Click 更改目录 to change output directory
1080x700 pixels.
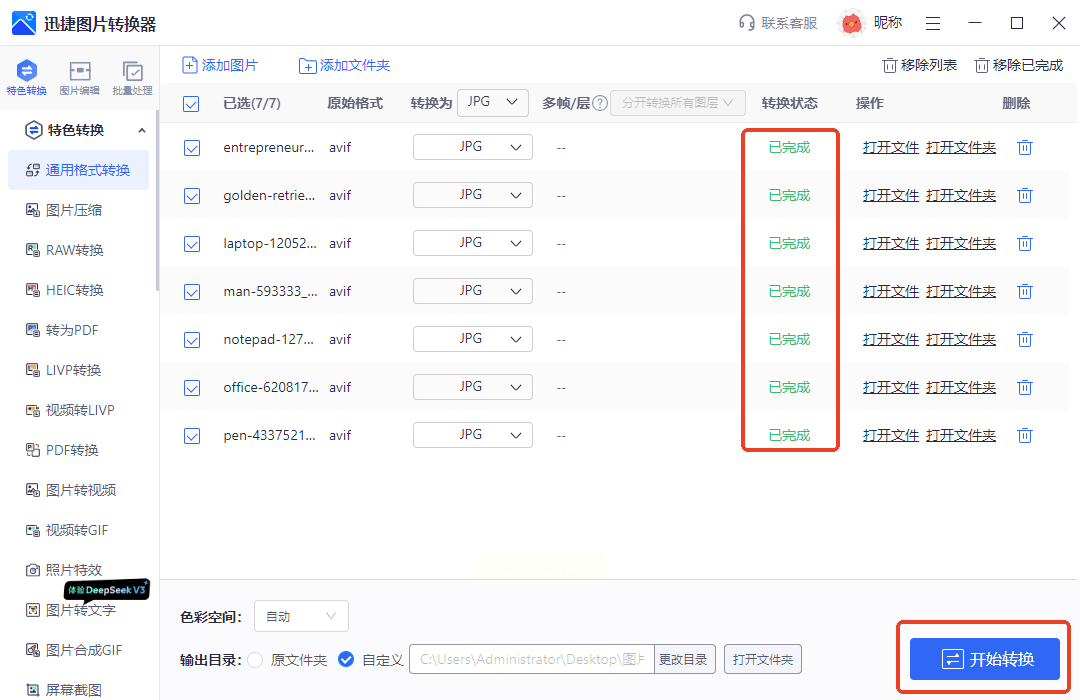click(684, 659)
